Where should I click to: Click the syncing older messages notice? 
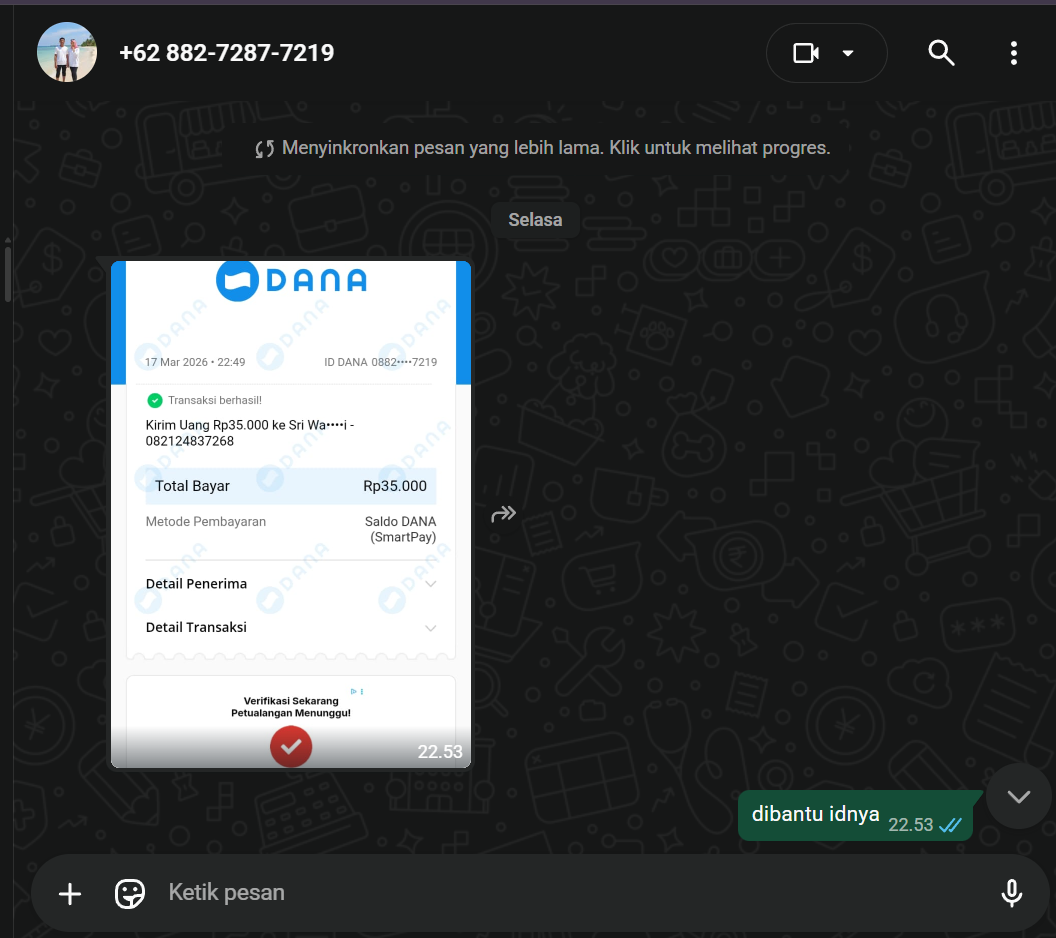pyautogui.click(x=542, y=147)
